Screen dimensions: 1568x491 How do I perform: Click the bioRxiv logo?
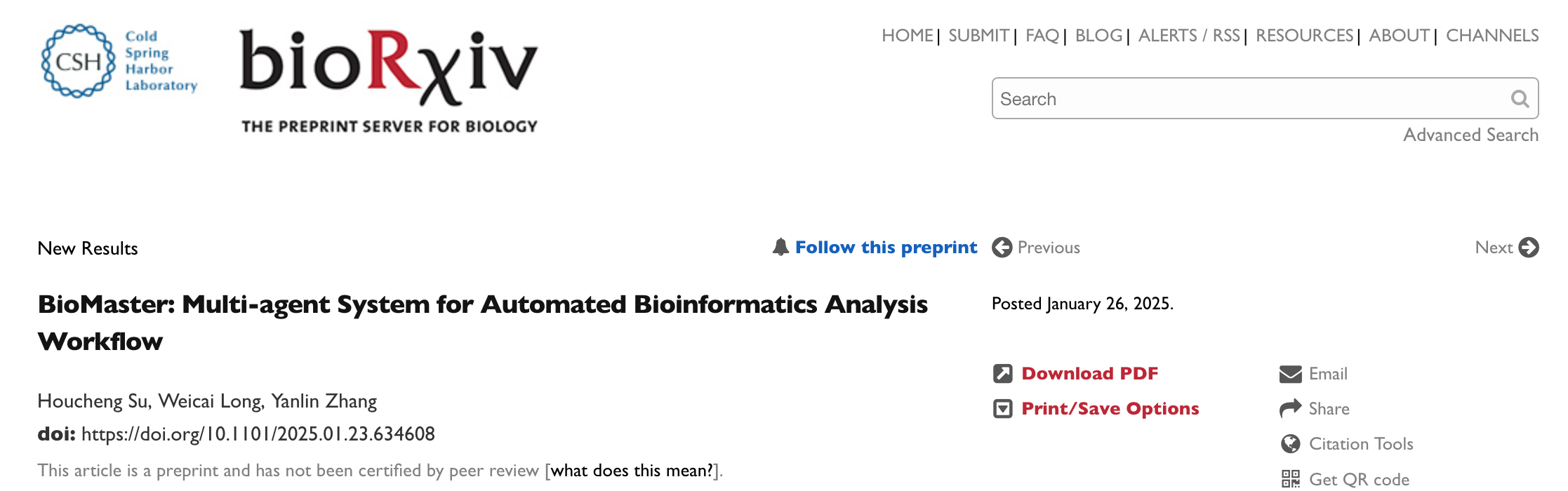click(x=389, y=79)
